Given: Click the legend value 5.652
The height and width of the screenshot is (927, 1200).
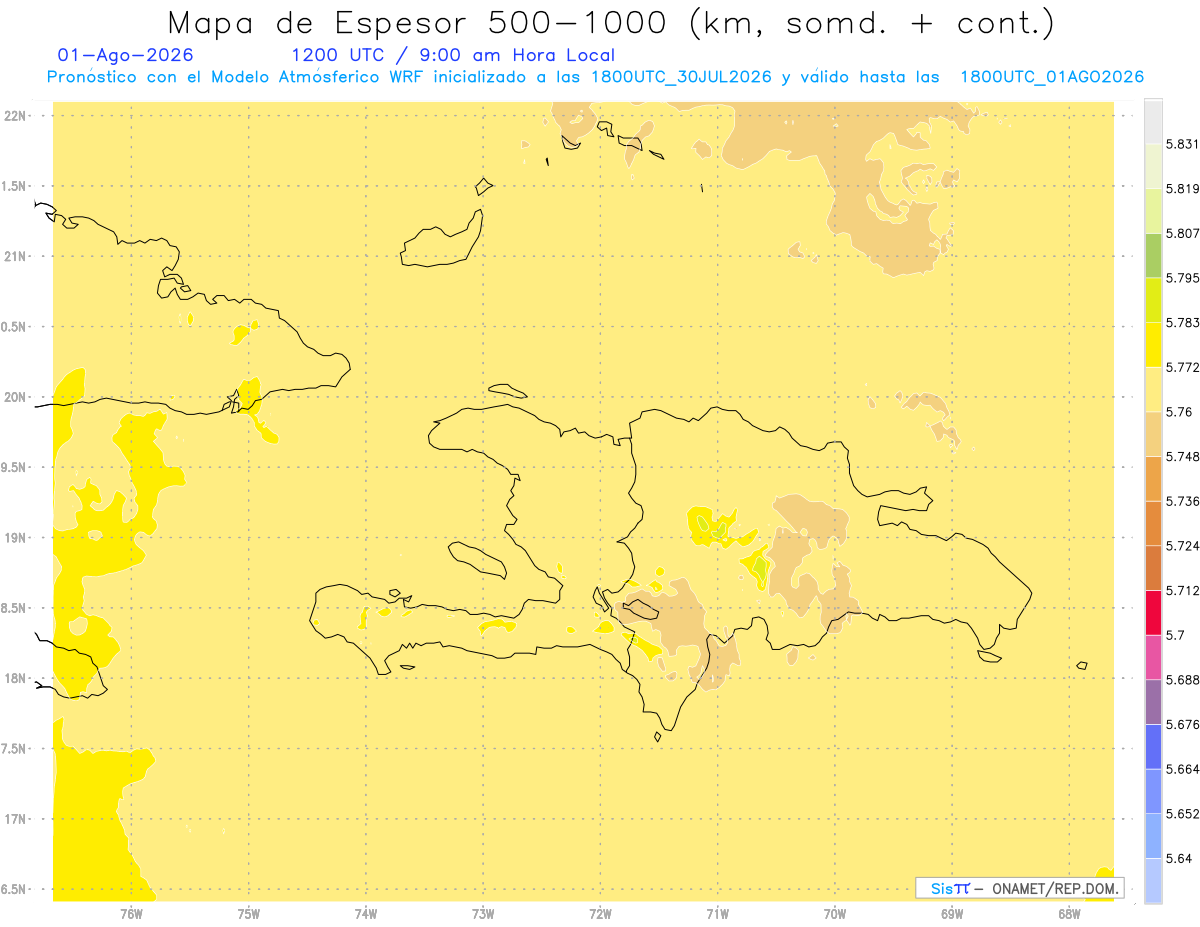Looking at the screenshot, I should click(x=1182, y=814).
